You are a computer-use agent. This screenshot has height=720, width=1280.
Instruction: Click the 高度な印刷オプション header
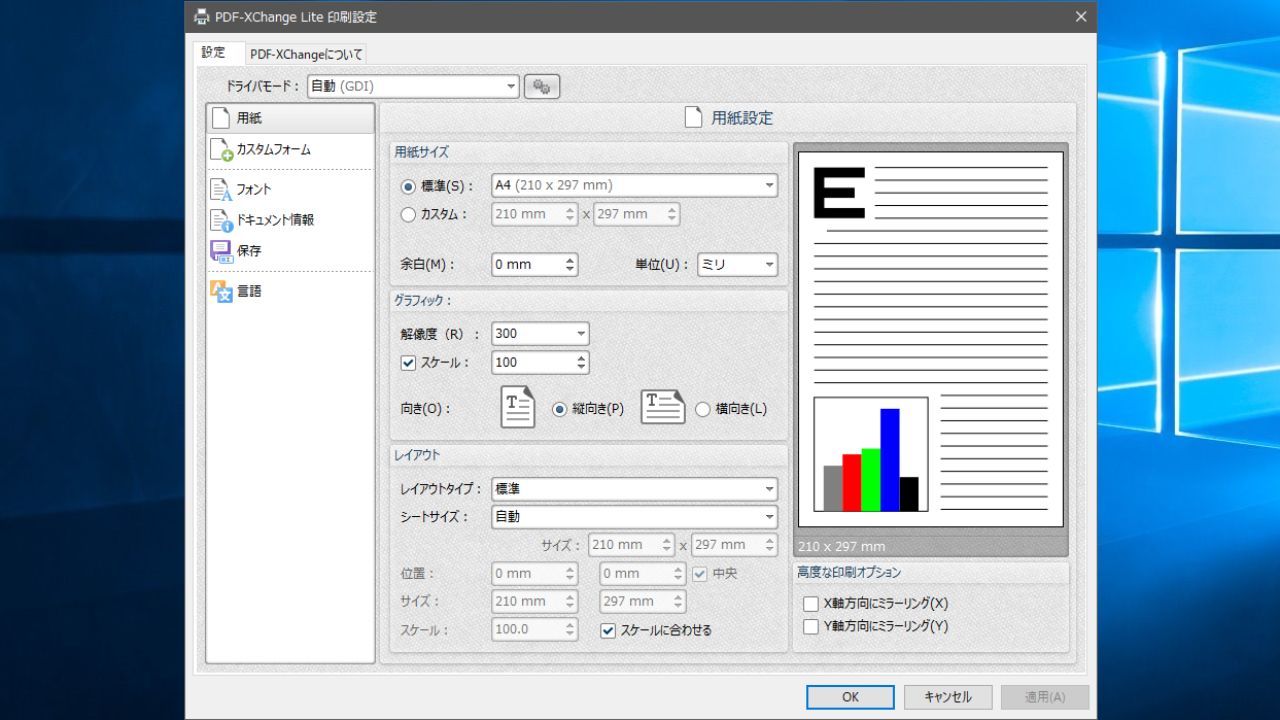[x=930, y=573]
